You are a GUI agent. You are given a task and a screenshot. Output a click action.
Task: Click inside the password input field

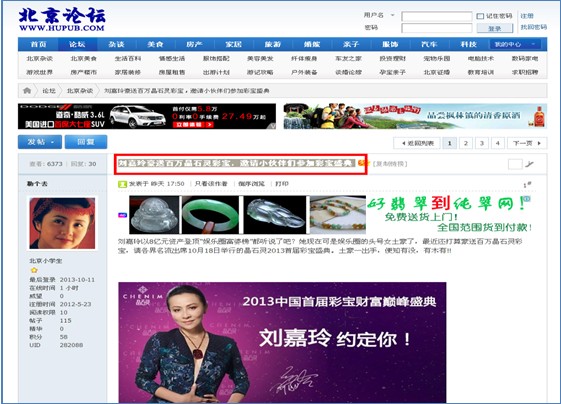[436, 28]
